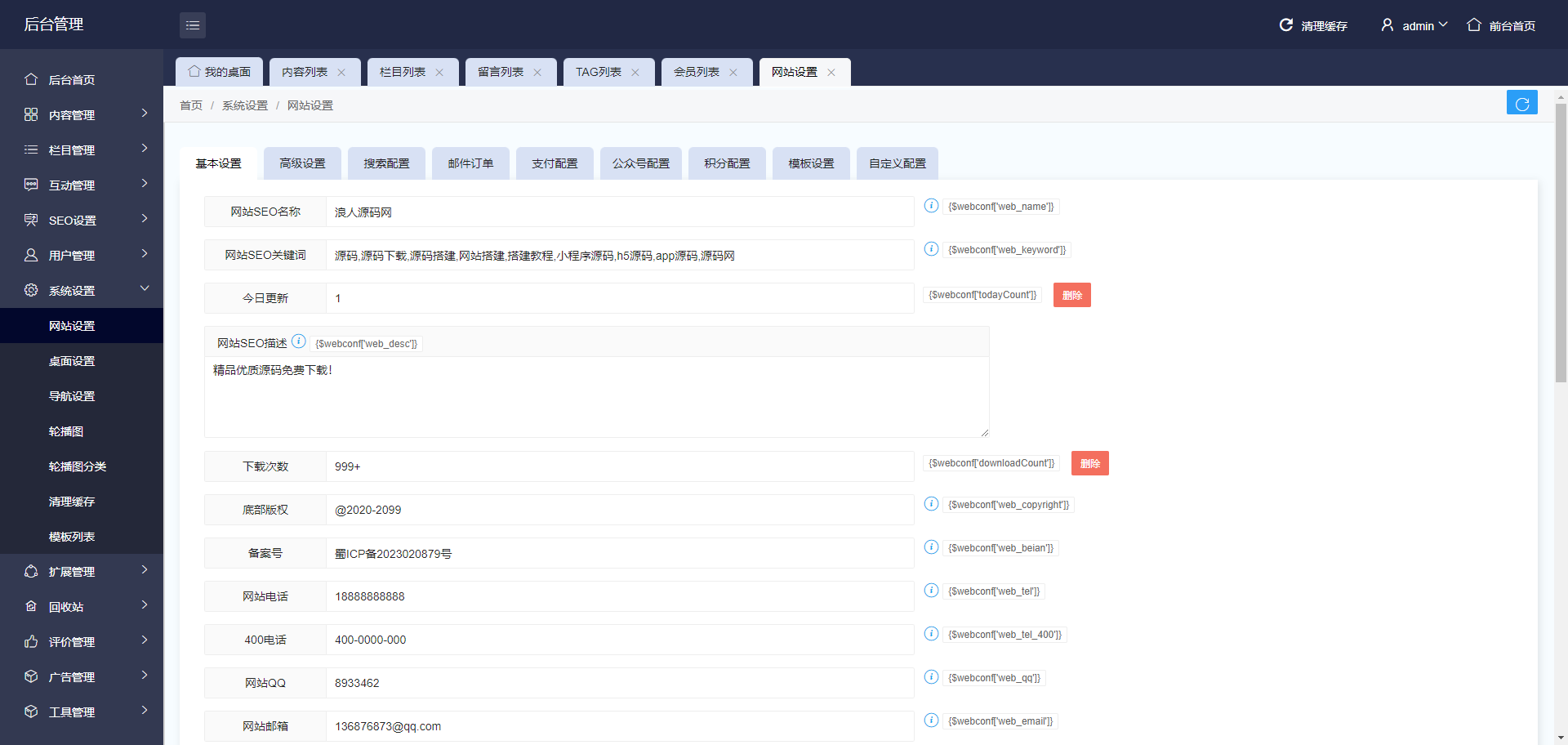1568x745 pixels.
Task: Close the TAG列表 tab
Action: [635, 73]
